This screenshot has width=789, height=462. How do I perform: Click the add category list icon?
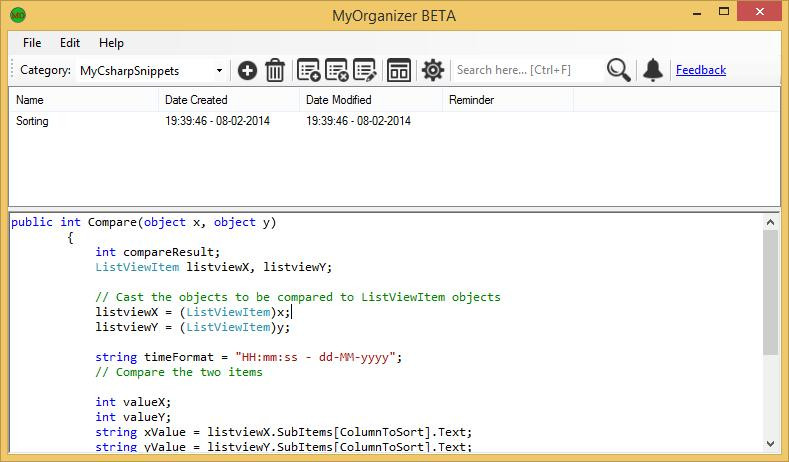tap(308, 70)
